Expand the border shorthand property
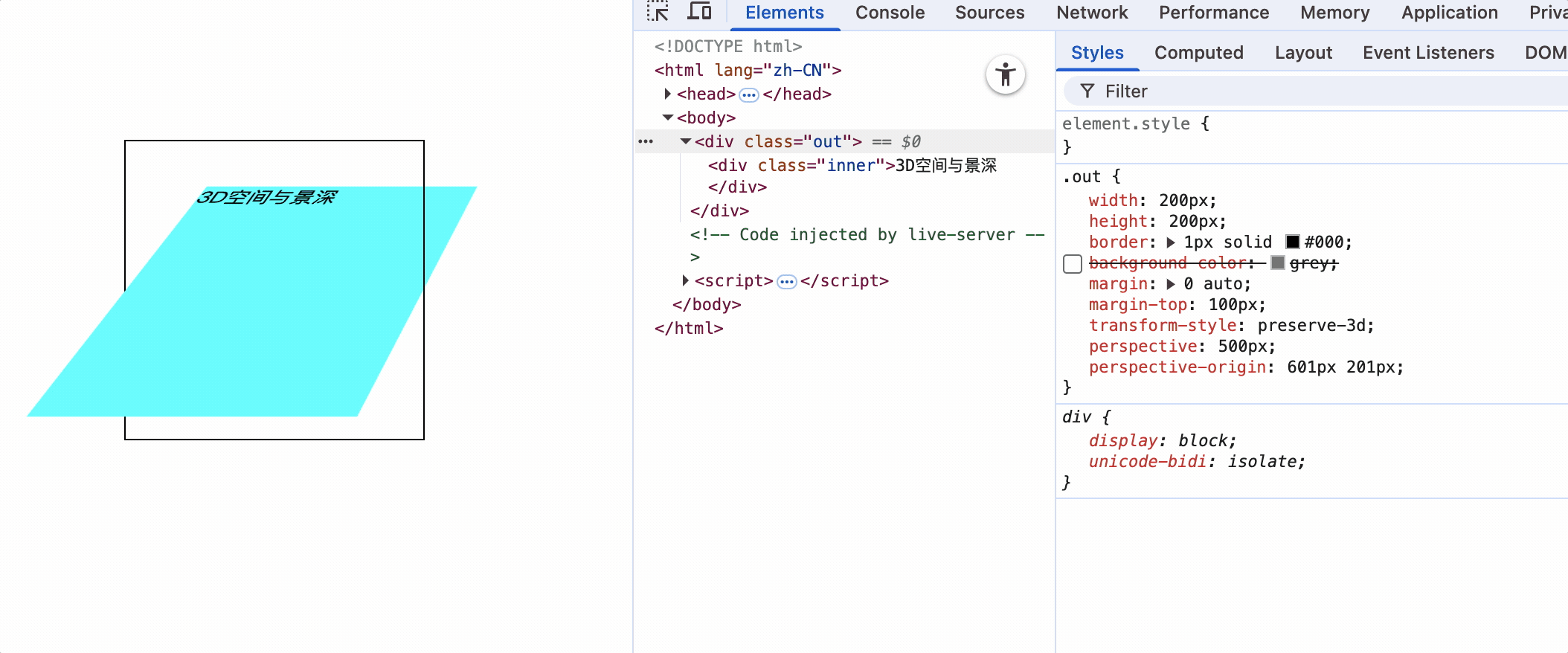 pyautogui.click(x=1171, y=242)
